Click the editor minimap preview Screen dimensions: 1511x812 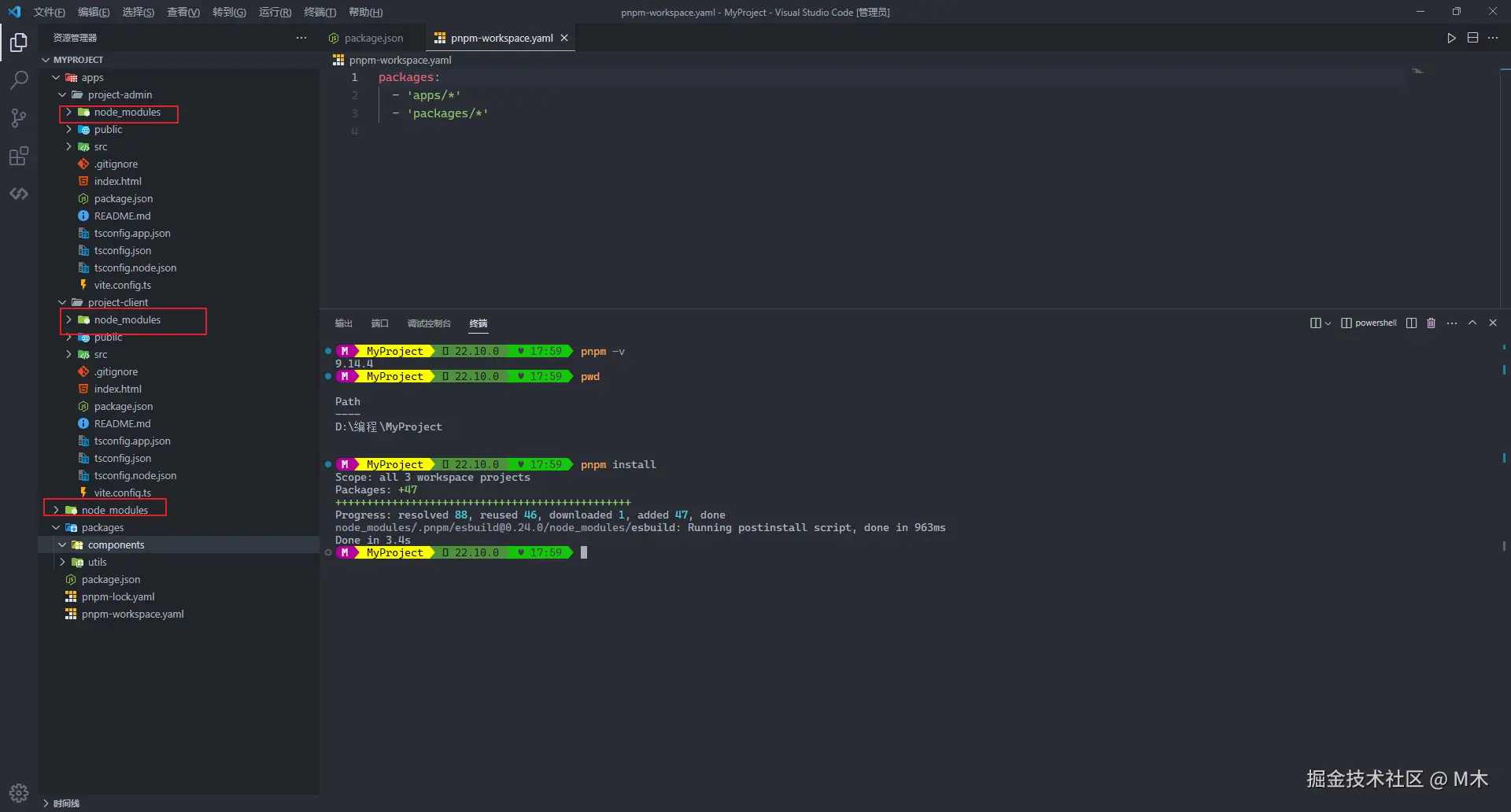(x=1418, y=71)
